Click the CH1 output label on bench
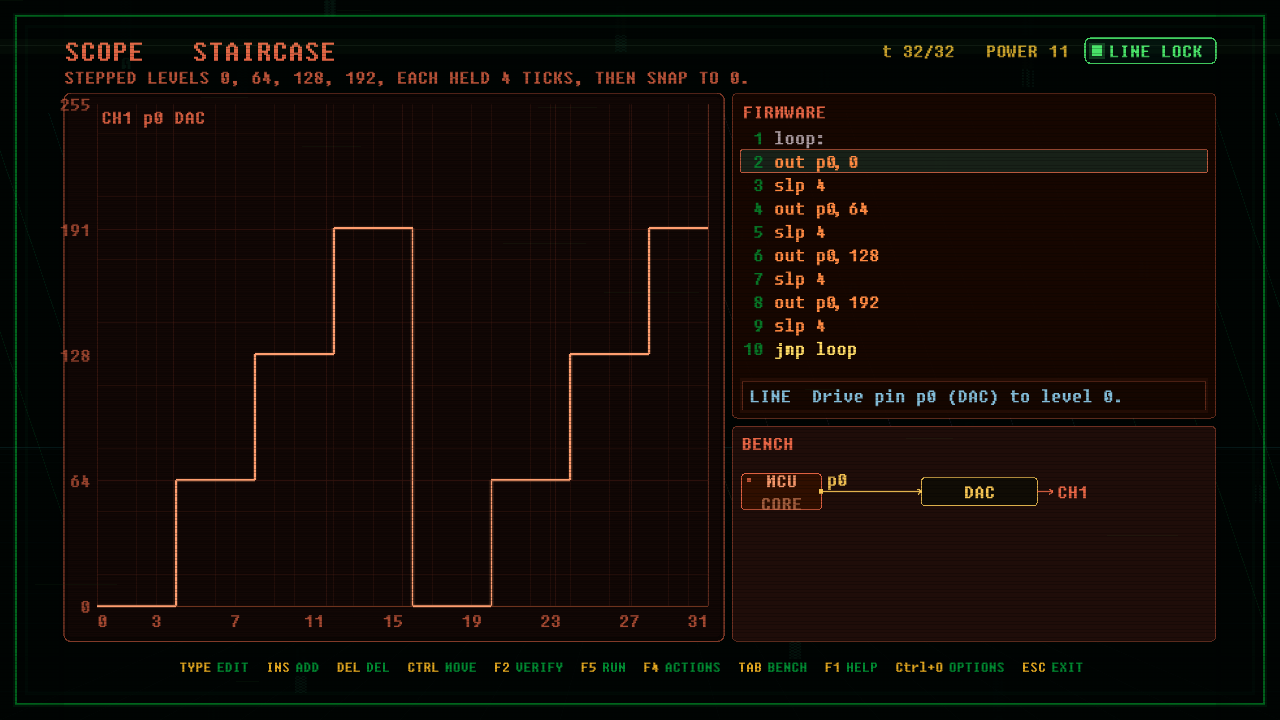 point(1072,492)
